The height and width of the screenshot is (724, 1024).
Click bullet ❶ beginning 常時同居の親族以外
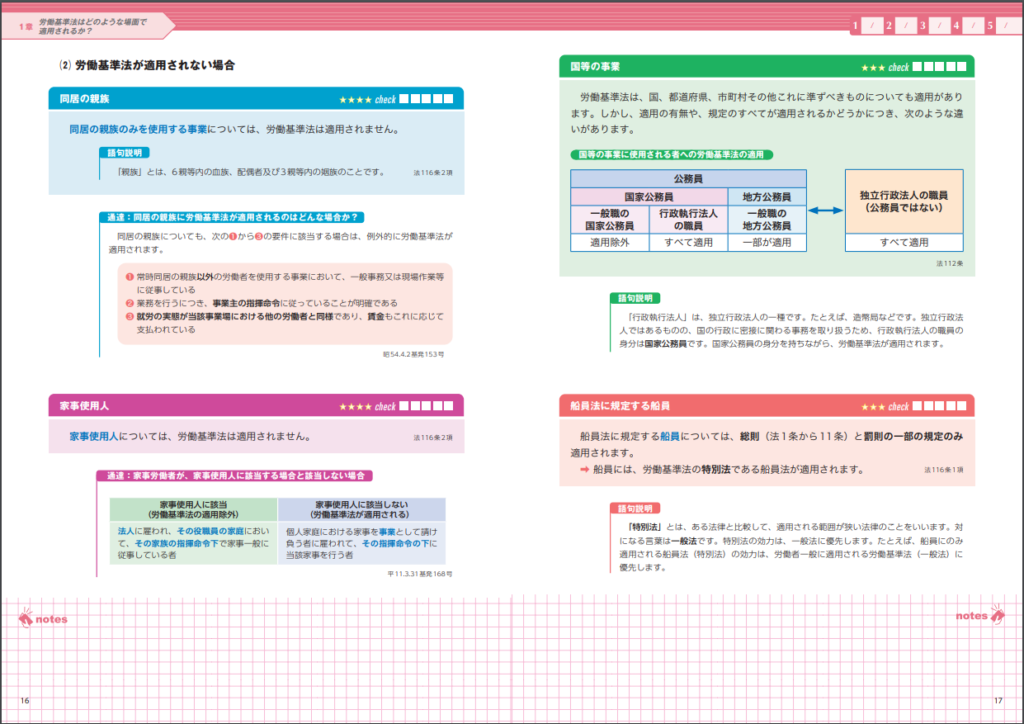click(x=129, y=277)
